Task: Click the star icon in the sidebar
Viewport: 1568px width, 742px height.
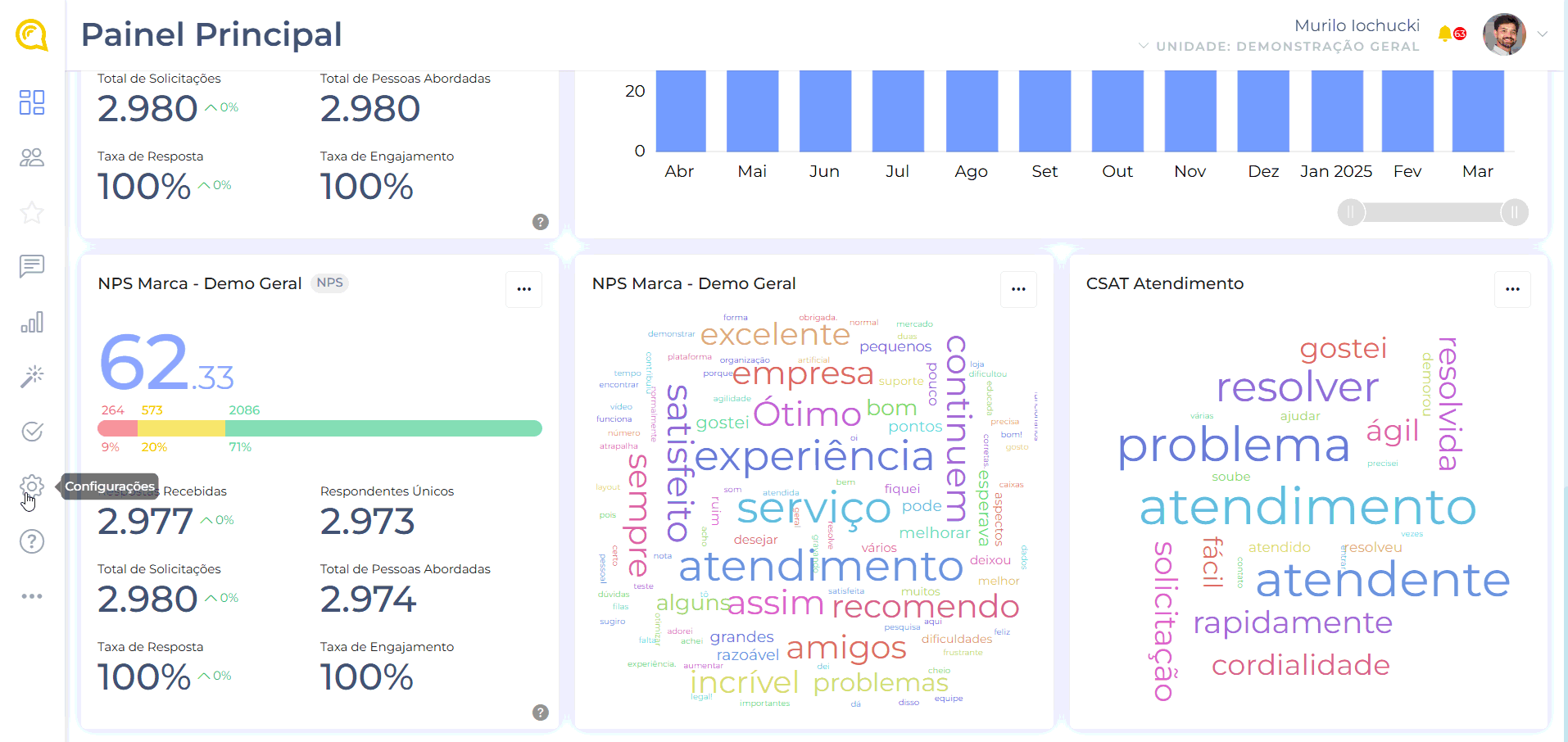Action: pos(32,213)
